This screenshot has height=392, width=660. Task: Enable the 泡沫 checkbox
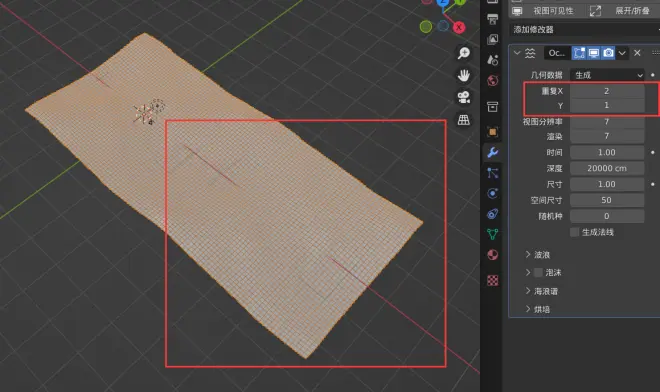pos(538,273)
